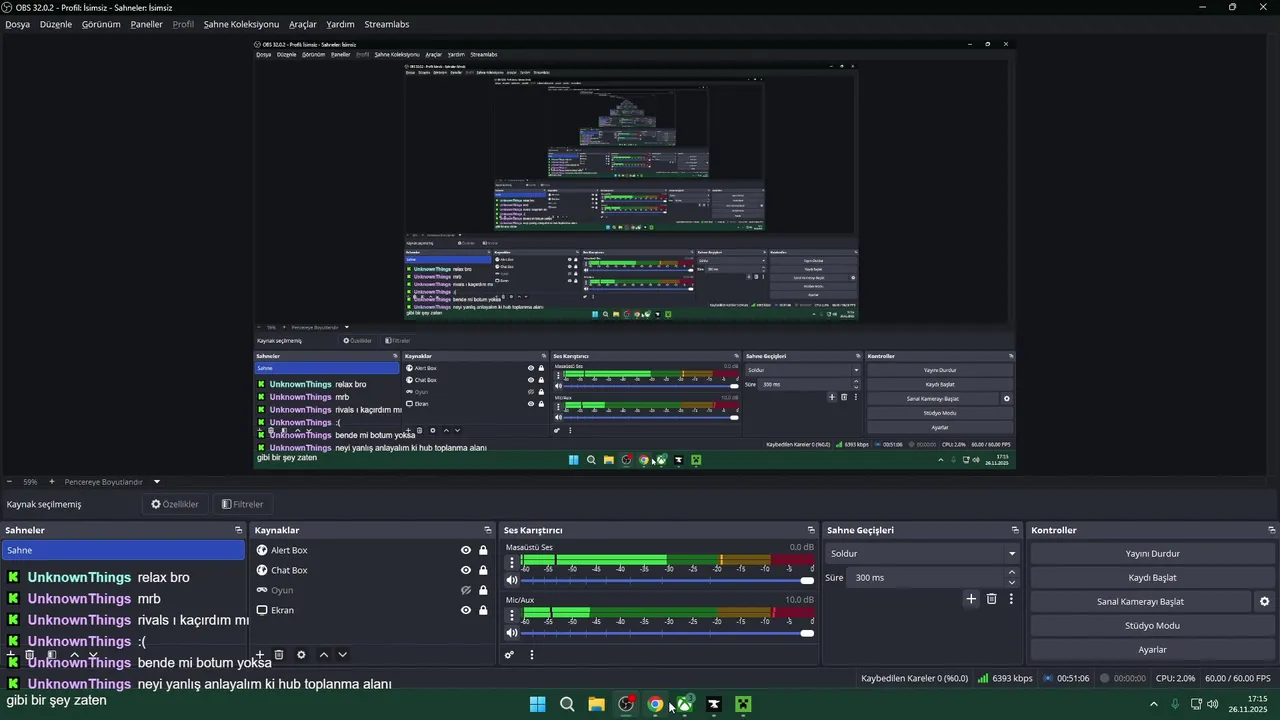Open the Sahne Koleksiyonu menu
The height and width of the screenshot is (720, 1280).
click(241, 24)
